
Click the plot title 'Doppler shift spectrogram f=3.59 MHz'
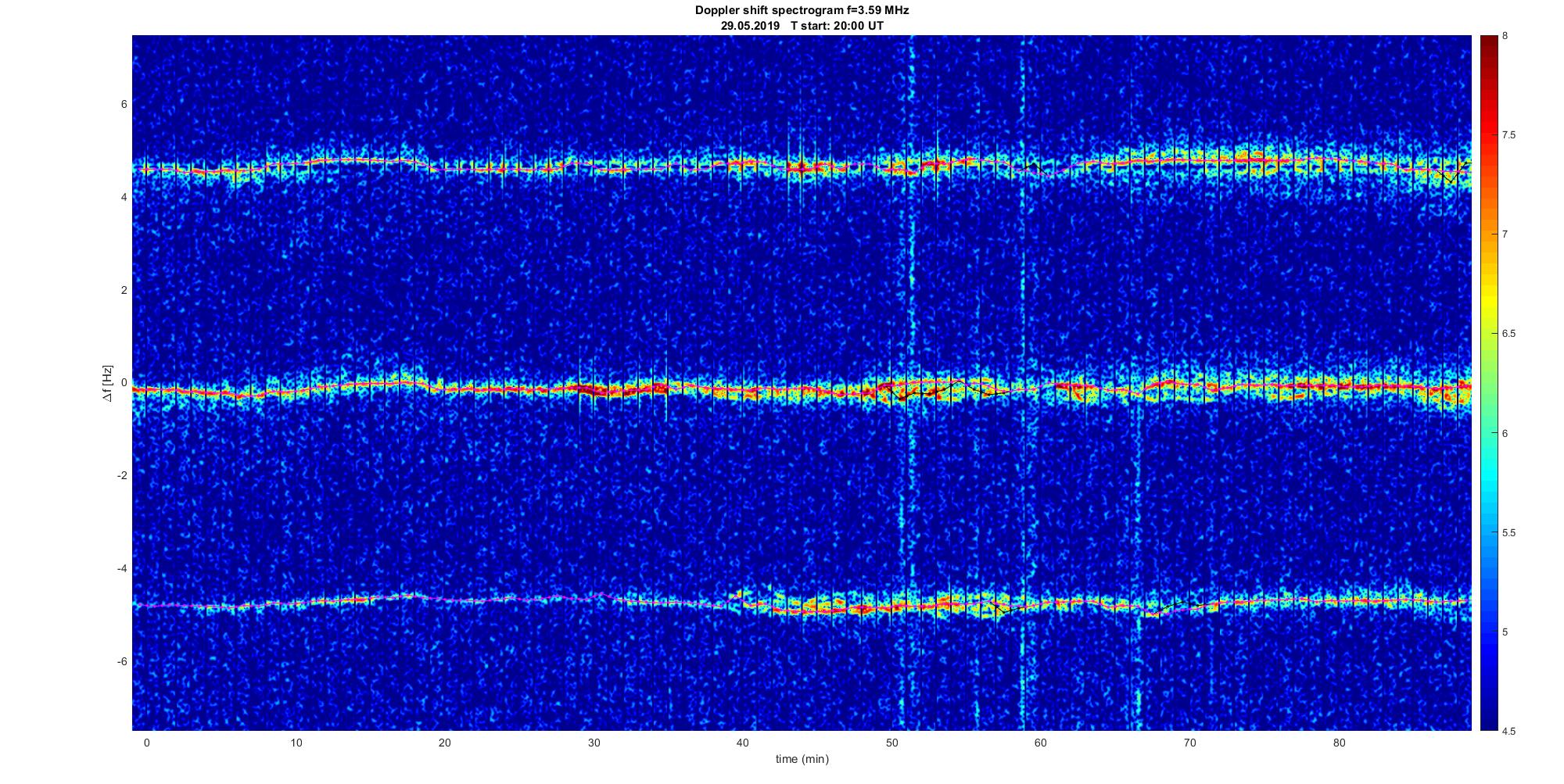pos(802,10)
